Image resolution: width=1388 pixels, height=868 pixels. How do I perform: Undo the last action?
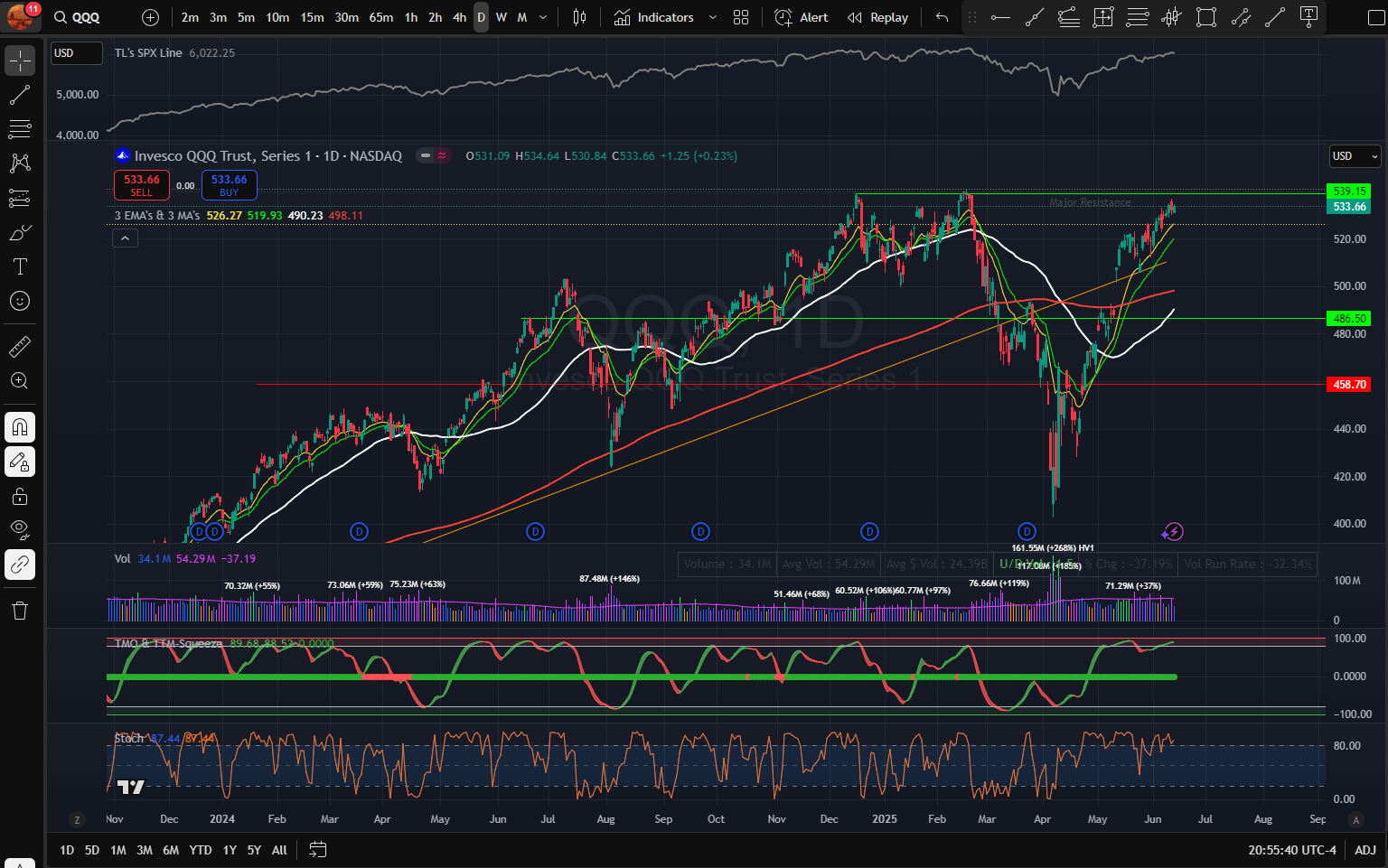943,17
